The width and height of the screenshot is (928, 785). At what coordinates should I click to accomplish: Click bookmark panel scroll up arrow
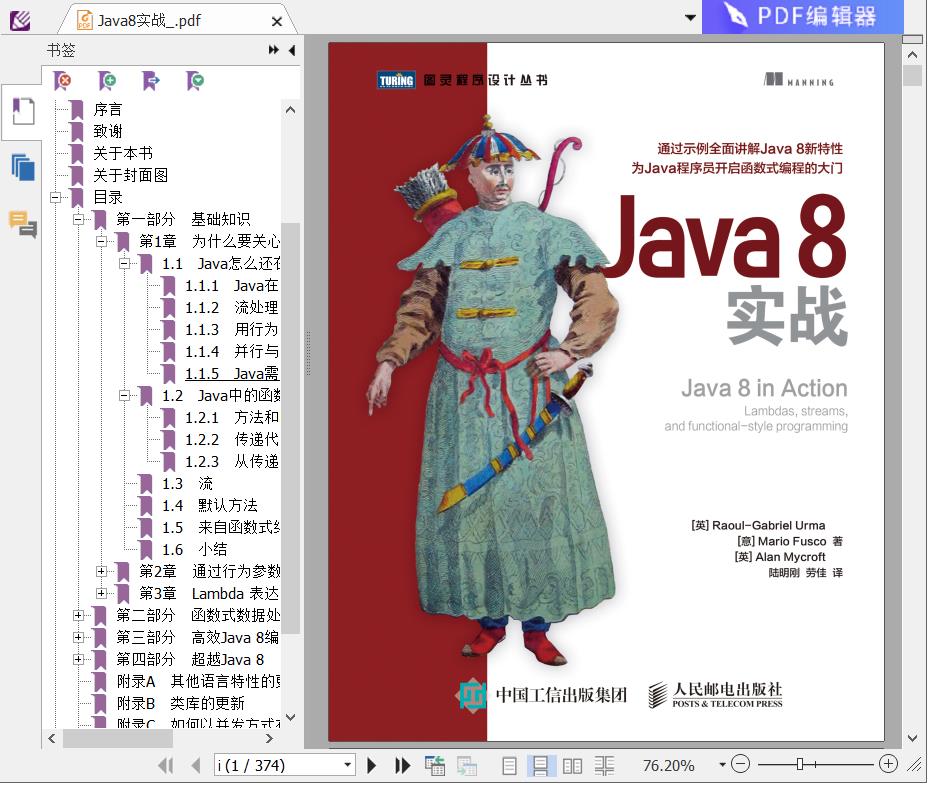(x=290, y=110)
